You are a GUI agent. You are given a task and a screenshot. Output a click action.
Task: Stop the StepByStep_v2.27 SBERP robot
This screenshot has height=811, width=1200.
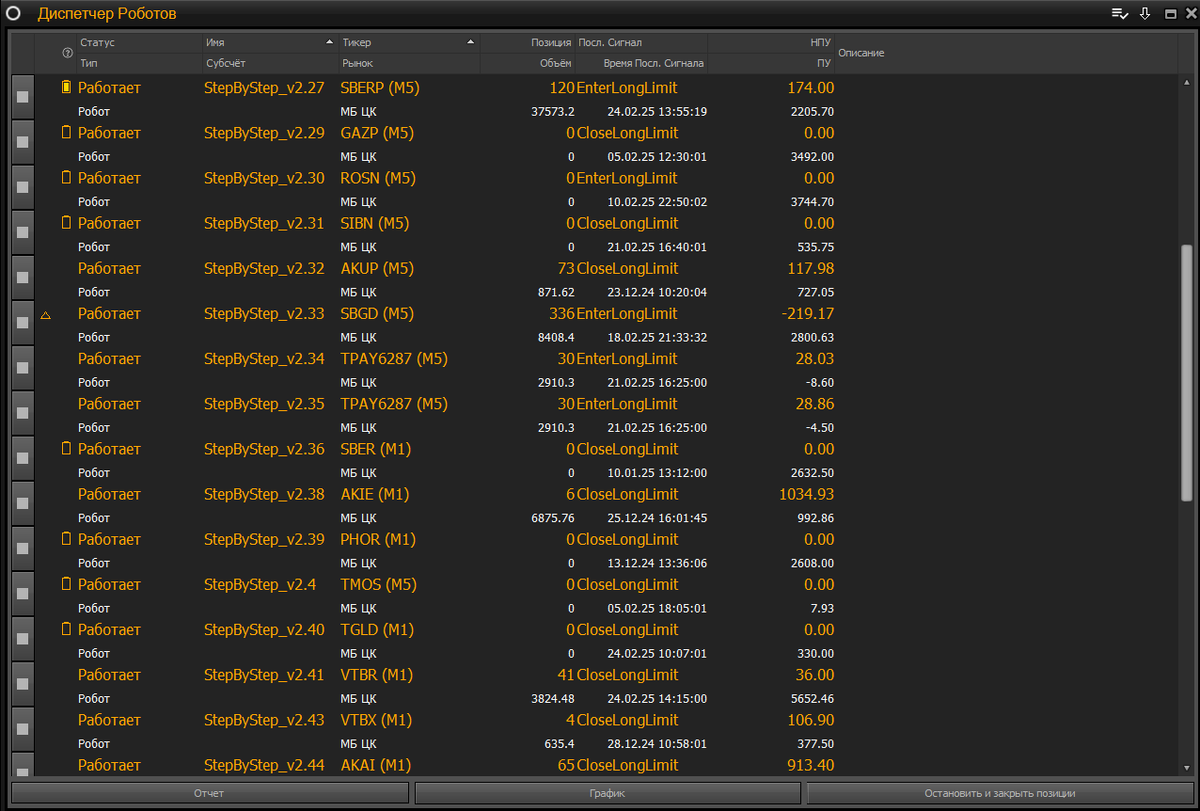[22, 97]
